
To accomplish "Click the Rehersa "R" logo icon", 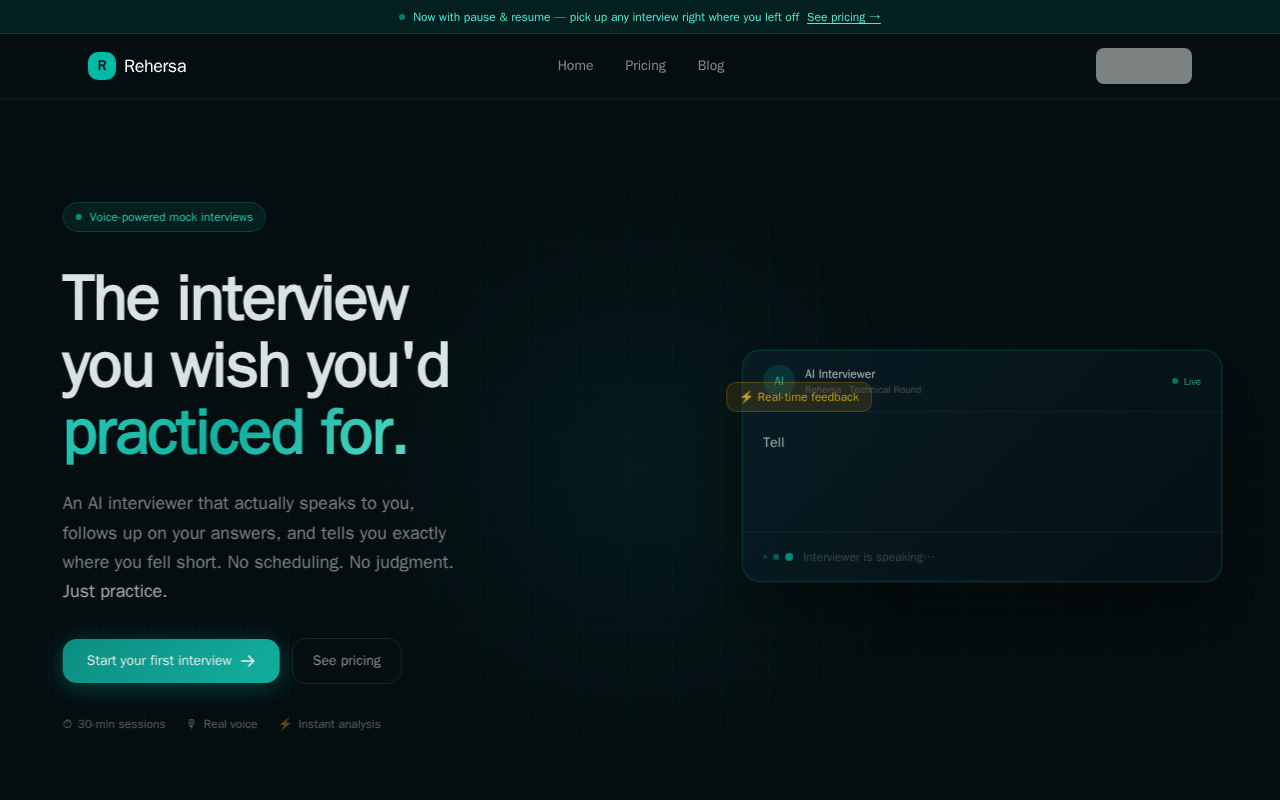I will pos(102,66).
